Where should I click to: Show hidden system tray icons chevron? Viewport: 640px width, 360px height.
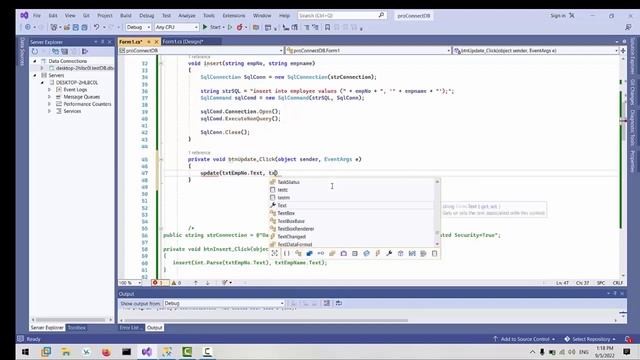532,352
